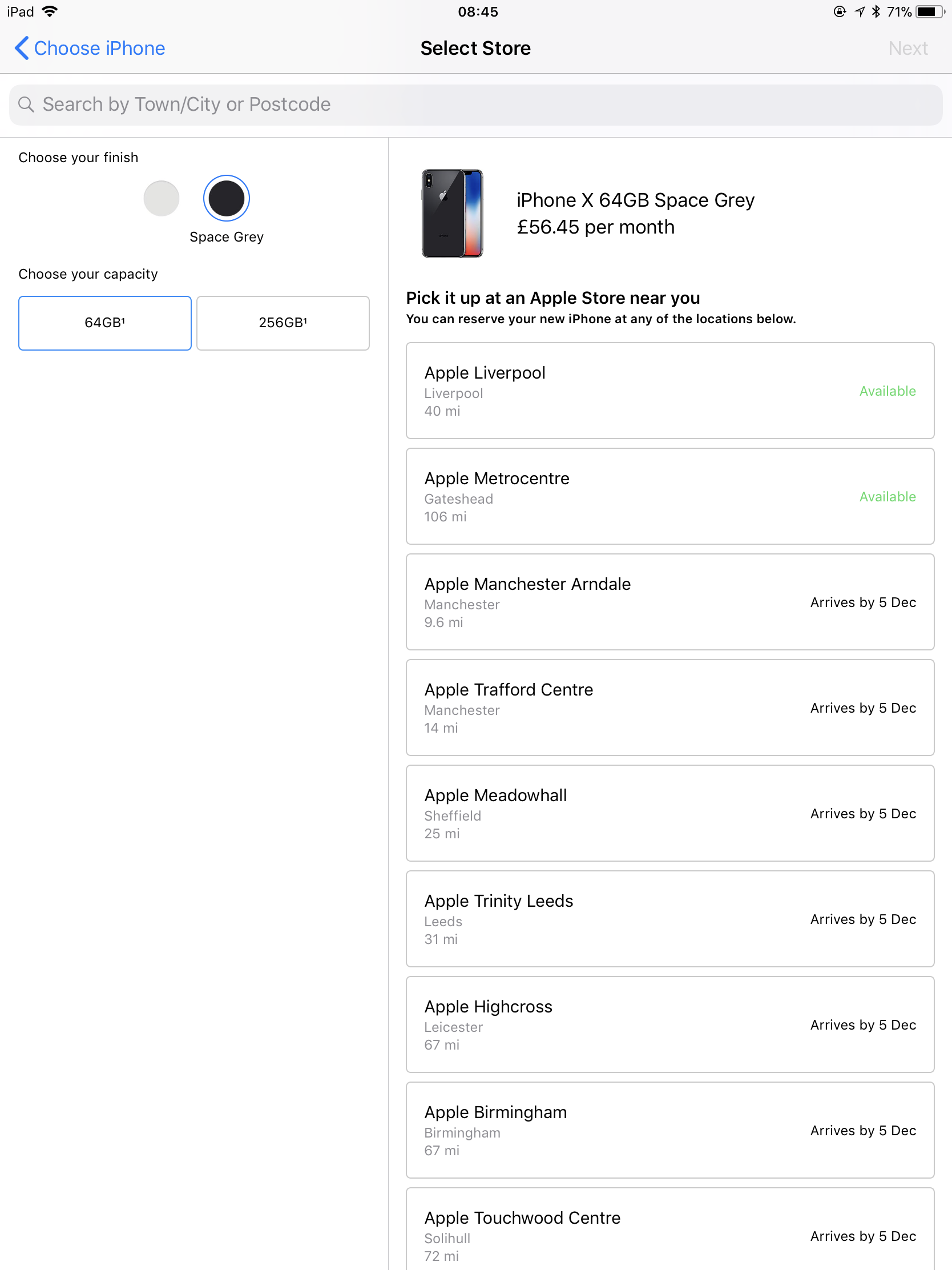Tap the Space Grey finish label
952x1270 pixels.
(227, 236)
